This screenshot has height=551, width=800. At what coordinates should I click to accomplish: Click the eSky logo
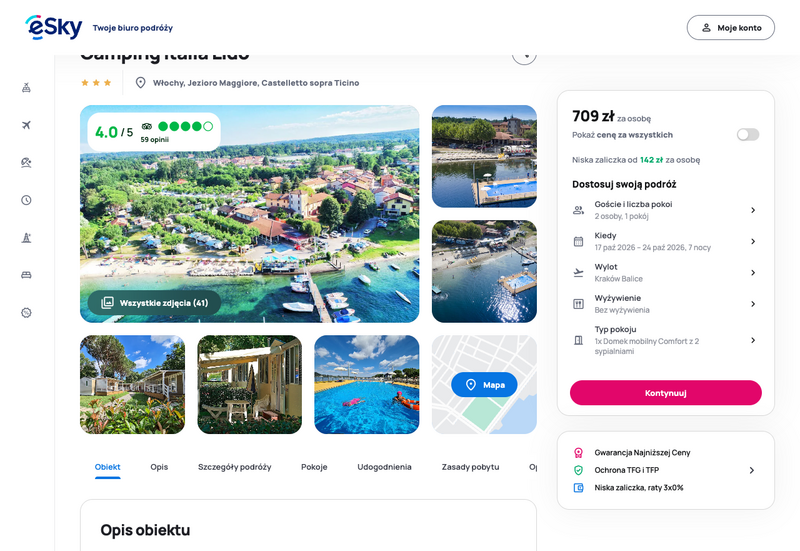click(54, 27)
